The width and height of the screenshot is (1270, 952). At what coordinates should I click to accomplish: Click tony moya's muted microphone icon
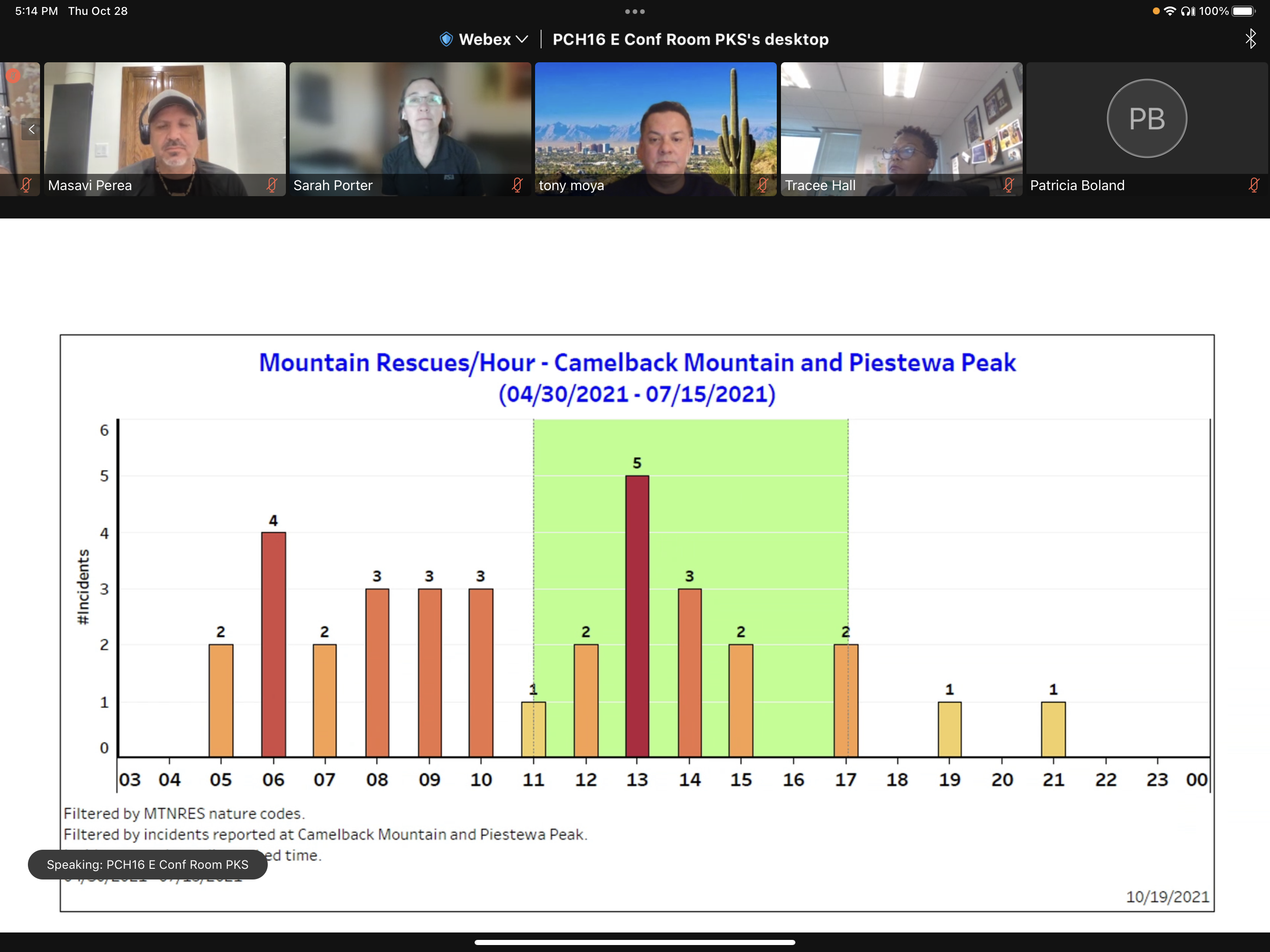762,185
